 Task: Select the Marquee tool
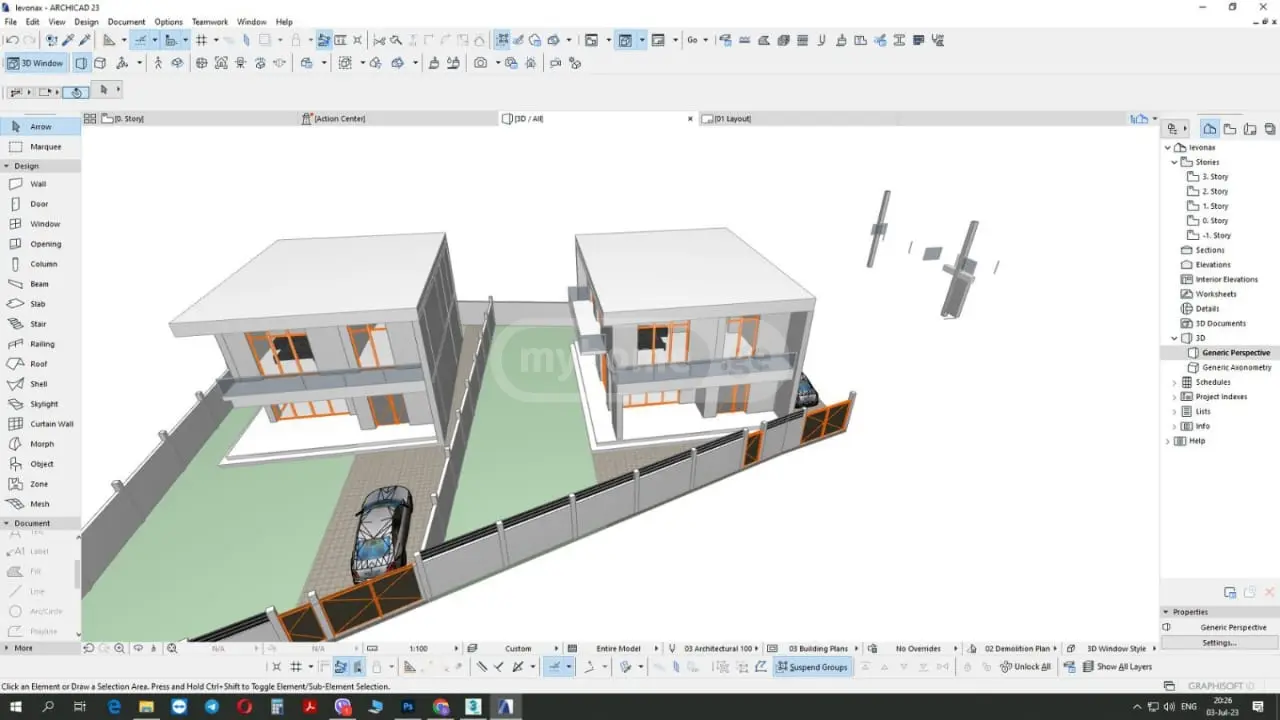[40, 147]
